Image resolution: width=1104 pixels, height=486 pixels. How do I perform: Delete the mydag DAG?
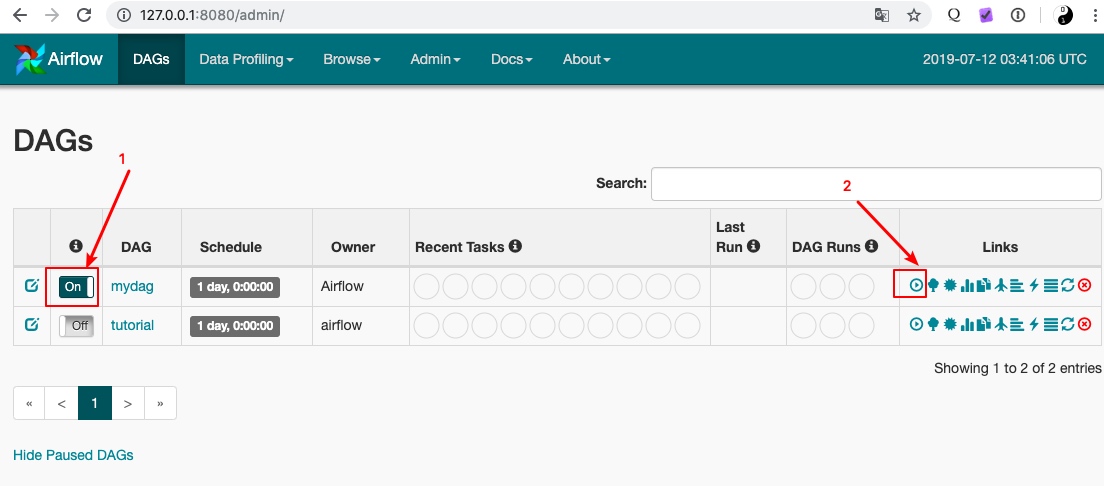tap(1084, 285)
